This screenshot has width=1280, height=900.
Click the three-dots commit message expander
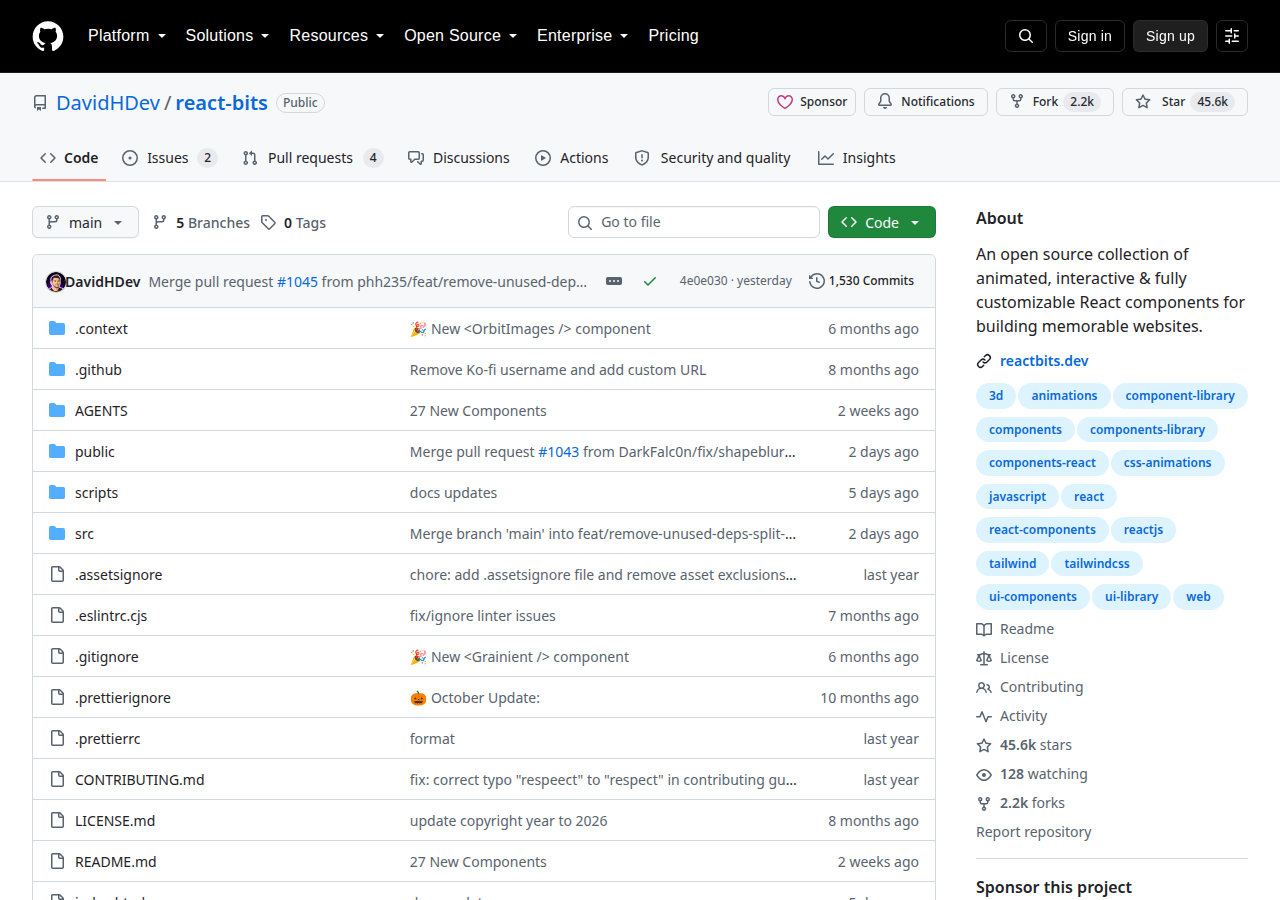[614, 281]
